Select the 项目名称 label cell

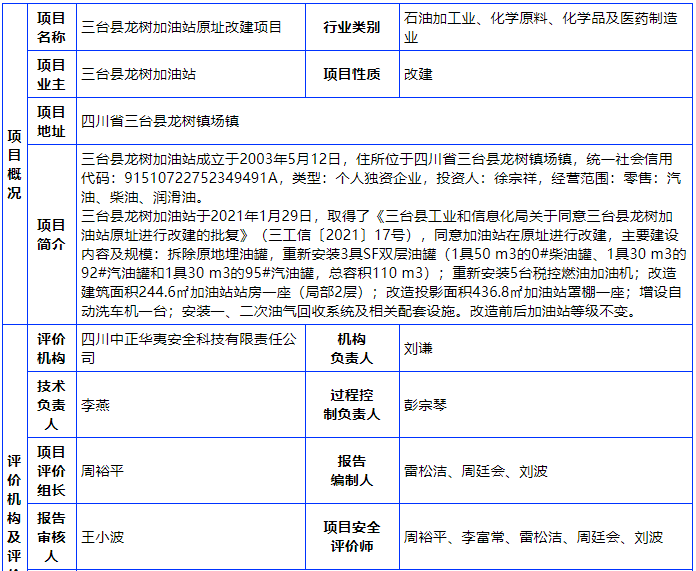(x=51, y=27)
